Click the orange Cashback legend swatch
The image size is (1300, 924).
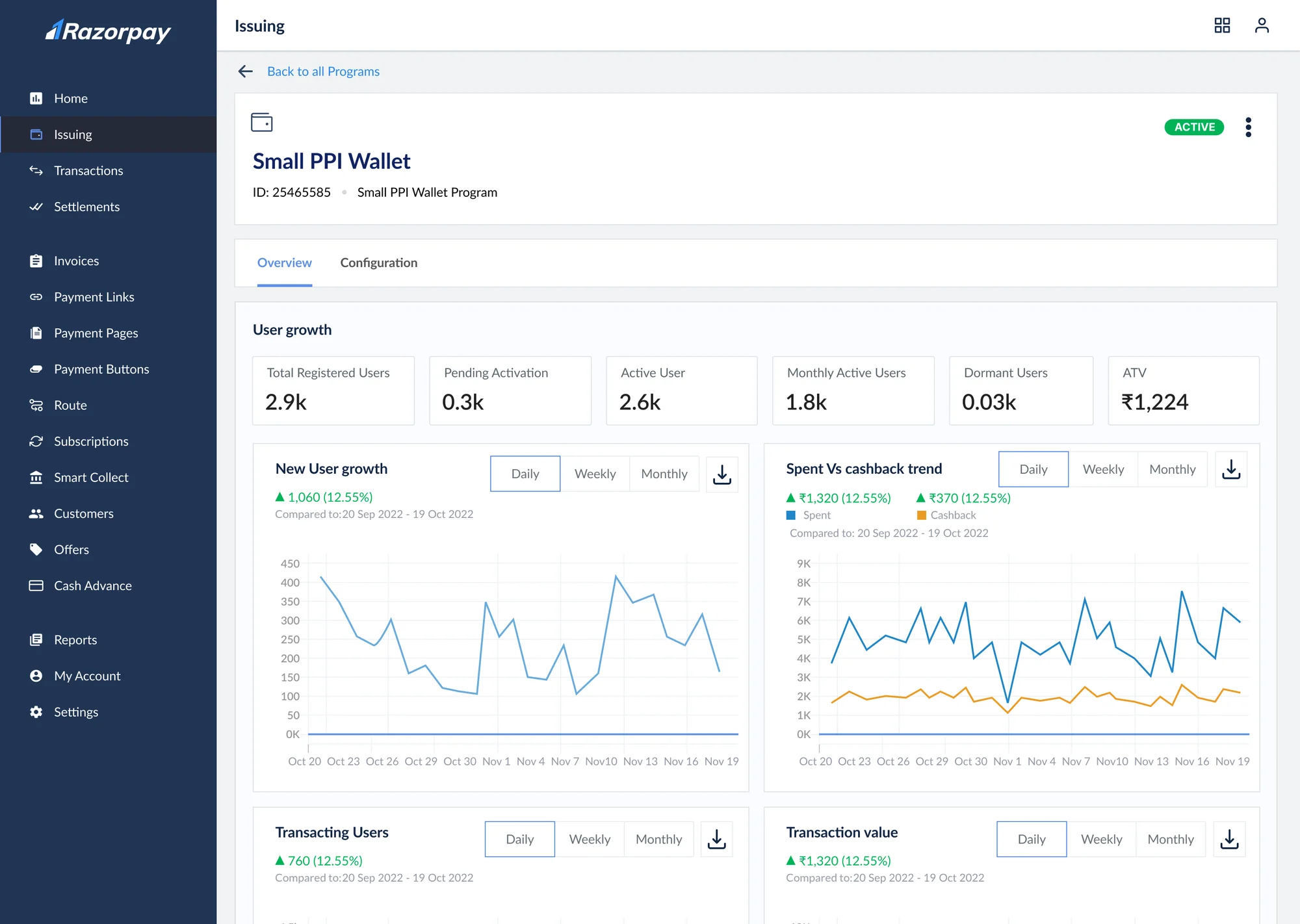pyautogui.click(x=921, y=515)
